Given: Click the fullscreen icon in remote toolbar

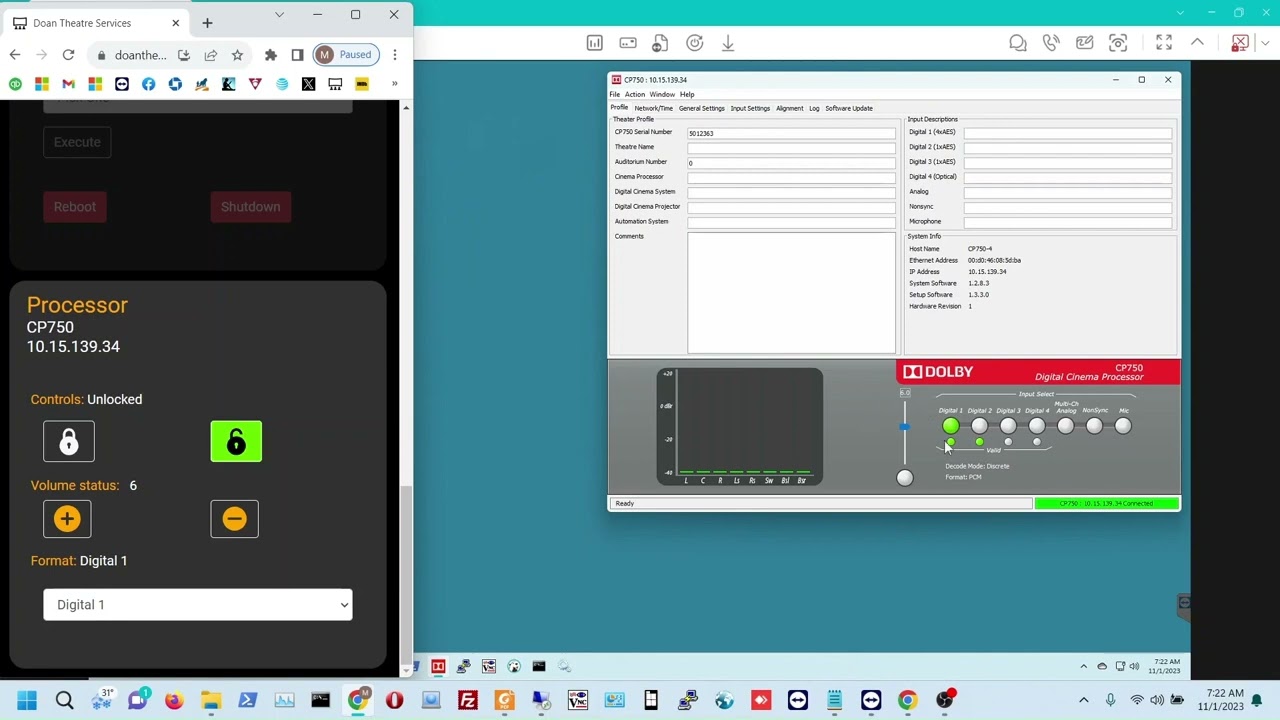Looking at the screenshot, I should tap(1164, 43).
